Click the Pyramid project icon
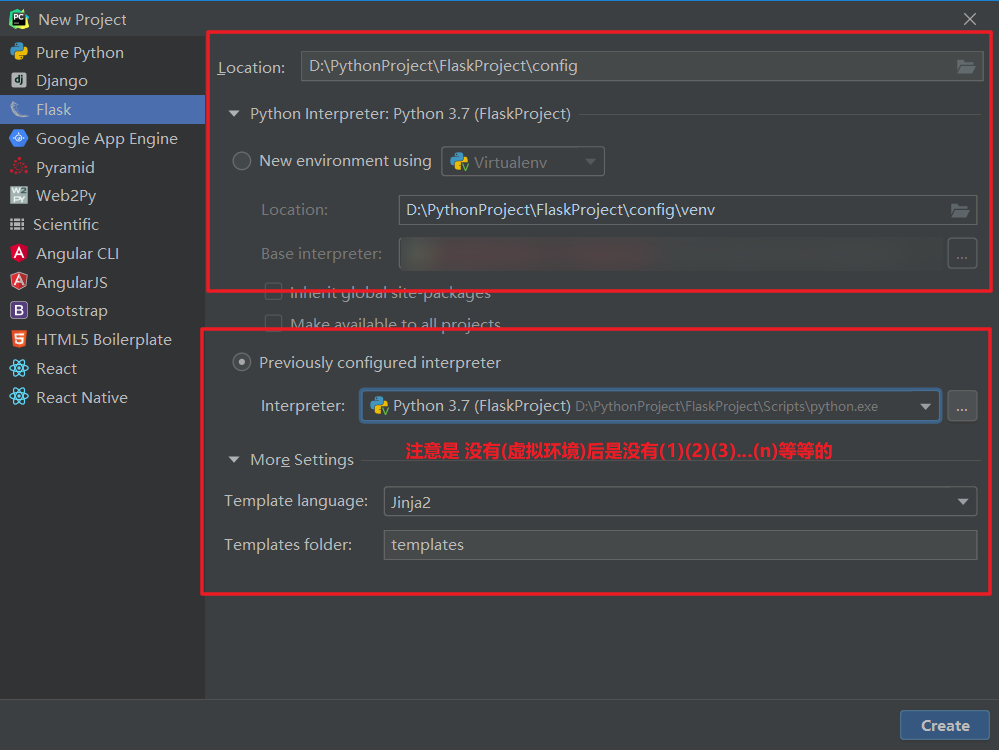The height and width of the screenshot is (750, 999). (19, 167)
